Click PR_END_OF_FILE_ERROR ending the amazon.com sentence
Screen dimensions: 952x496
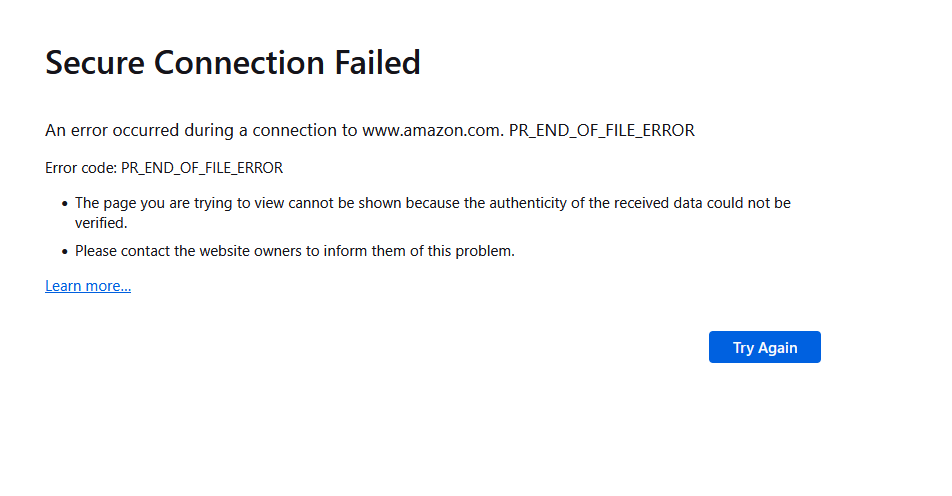click(x=602, y=131)
